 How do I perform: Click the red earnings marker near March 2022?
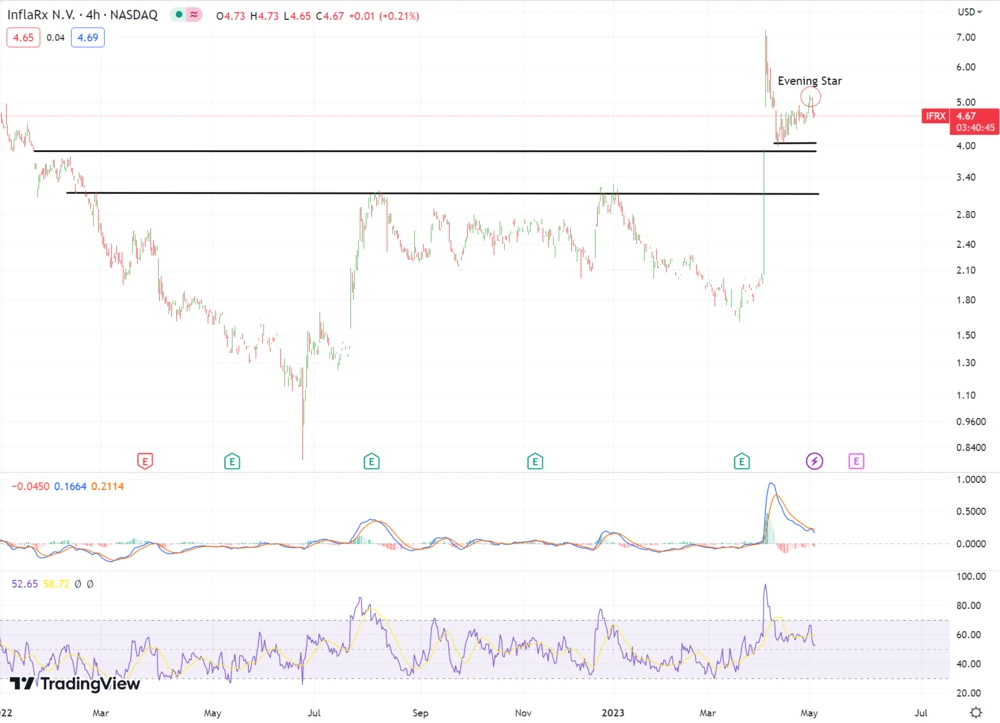[x=146, y=461]
